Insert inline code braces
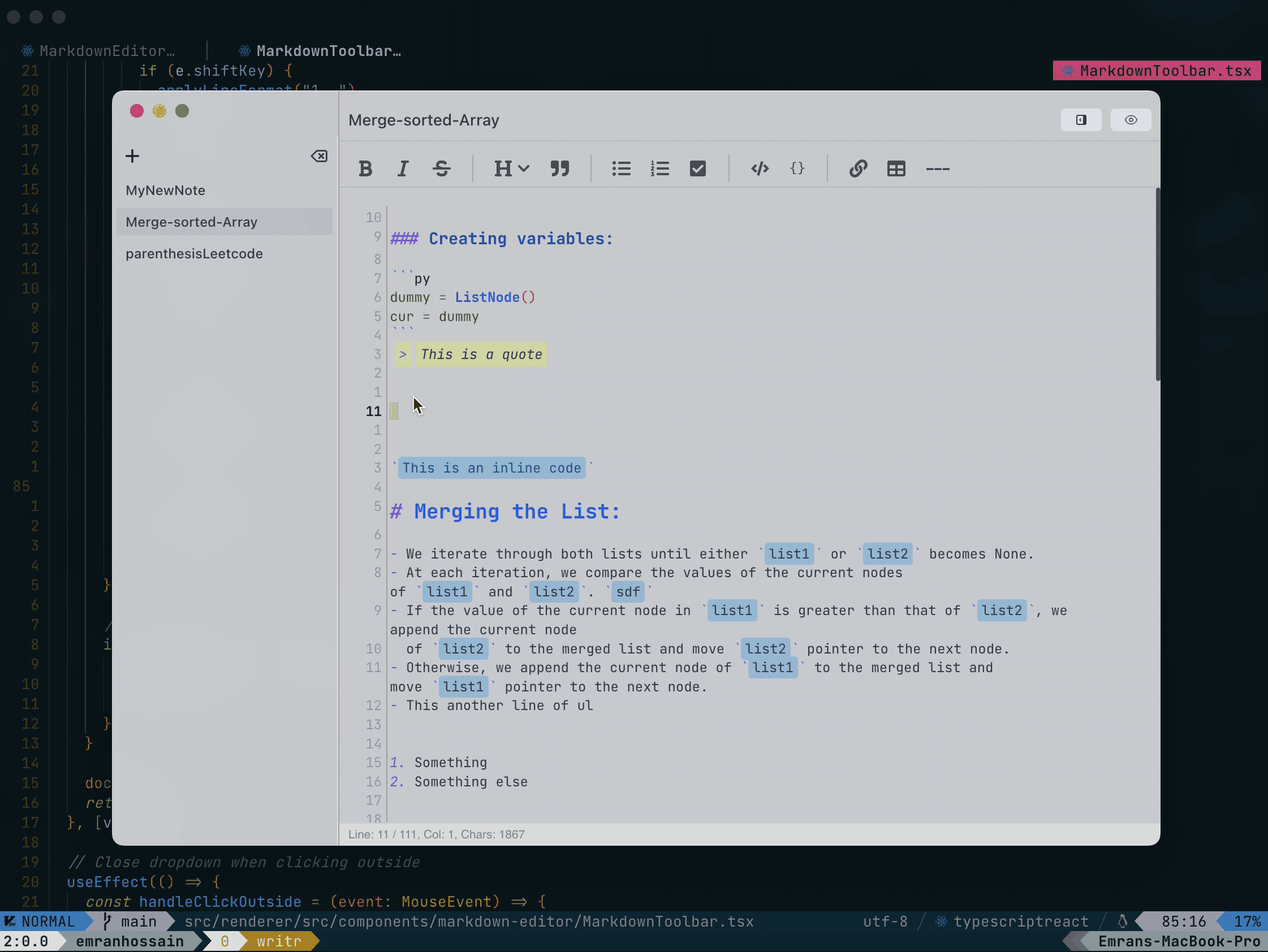The width and height of the screenshot is (1268, 952). coord(797,168)
